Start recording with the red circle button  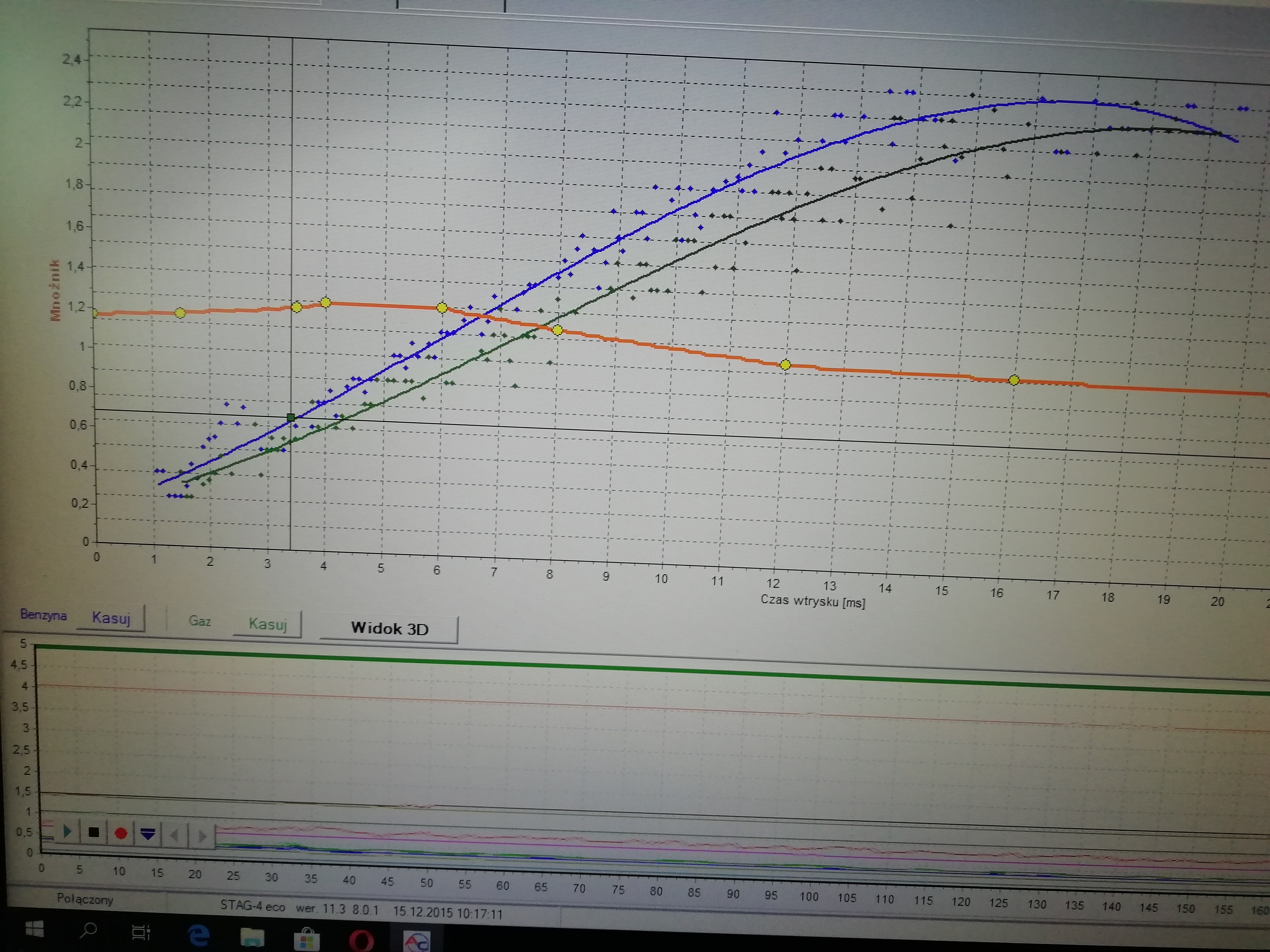[121, 833]
